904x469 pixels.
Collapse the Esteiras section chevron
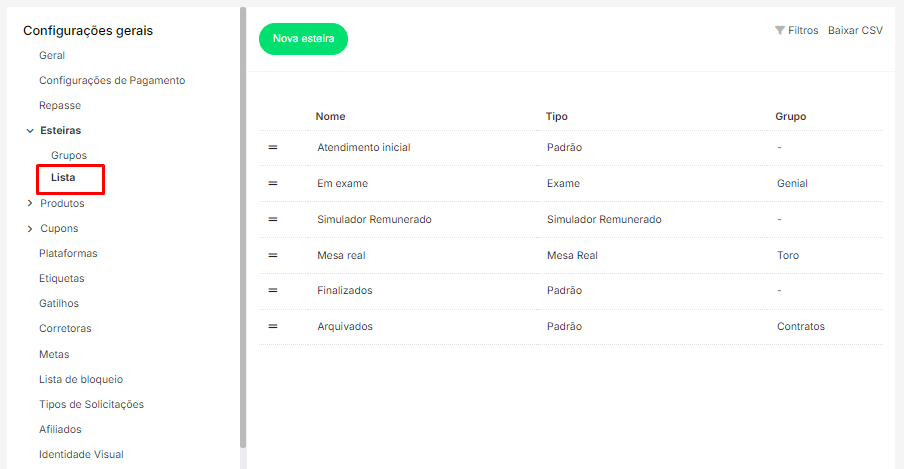click(x=30, y=131)
